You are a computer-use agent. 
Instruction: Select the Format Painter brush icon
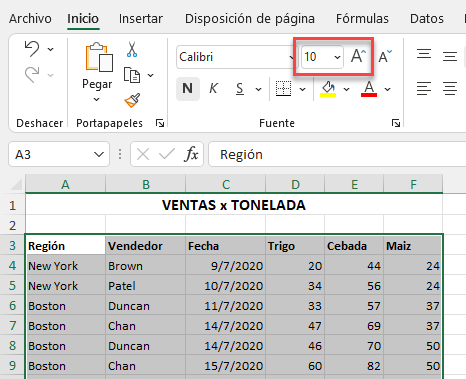(x=132, y=100)
